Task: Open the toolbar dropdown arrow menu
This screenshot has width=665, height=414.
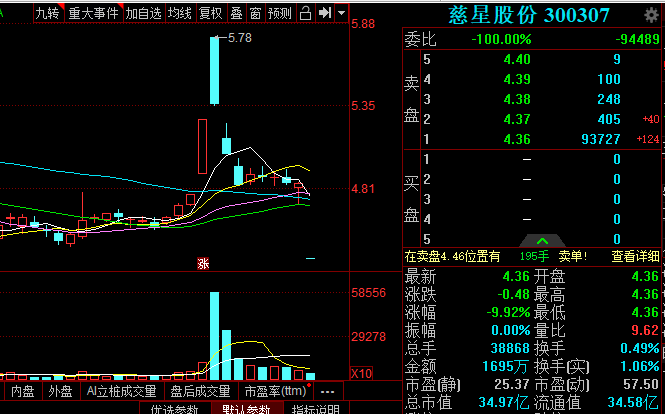Action: pos(342,13)
